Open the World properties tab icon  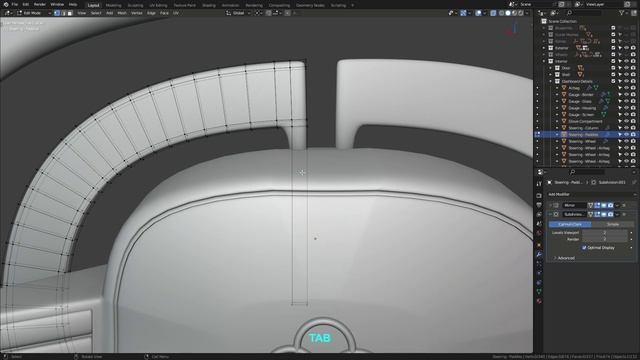(539, 233)
